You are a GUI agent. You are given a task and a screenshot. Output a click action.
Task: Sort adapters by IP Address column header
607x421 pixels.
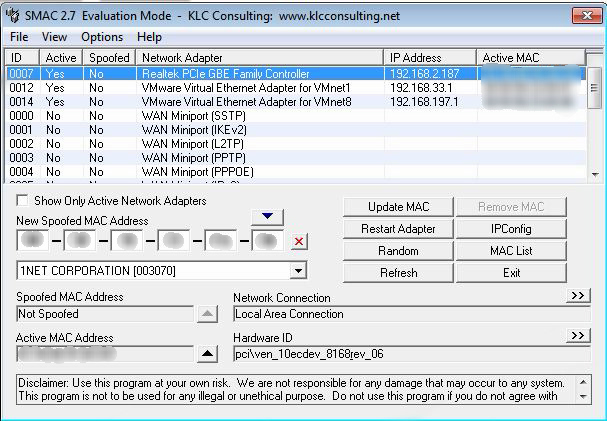pyautogui.click(x=430, y=58)
